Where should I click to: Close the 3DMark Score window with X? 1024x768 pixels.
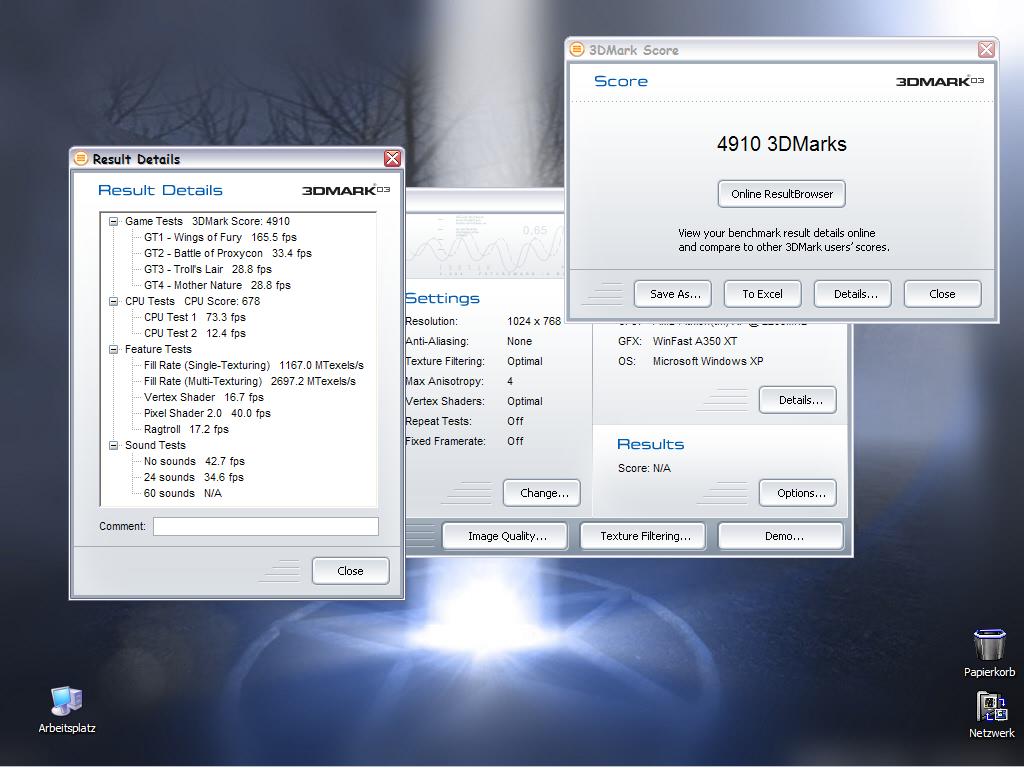tap(986, 49)
